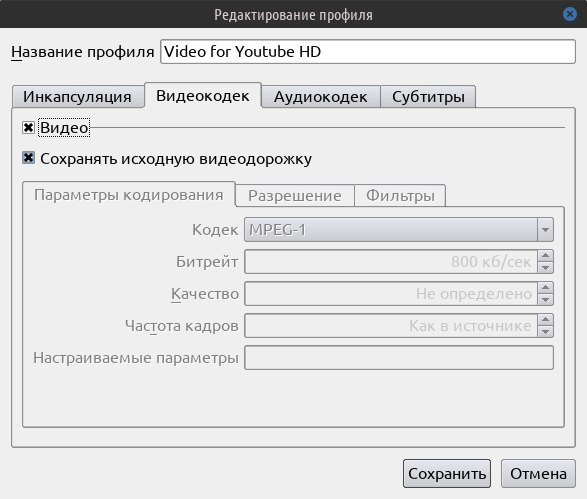
Task: Save the profile with Сохранить
Action: coord(447,474)
